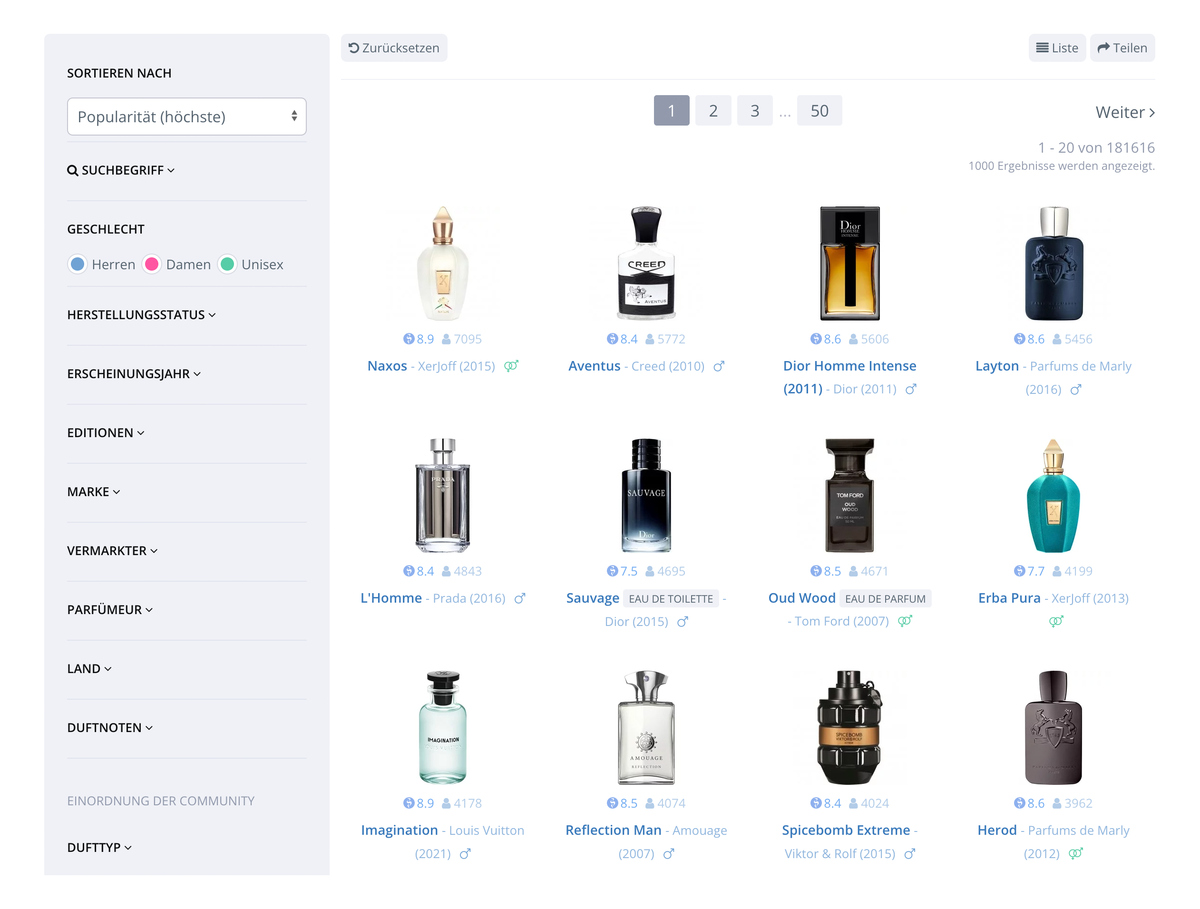Click the Dior Sauvage bottle image
The image size is (1200, 909).
click(646, 495)
